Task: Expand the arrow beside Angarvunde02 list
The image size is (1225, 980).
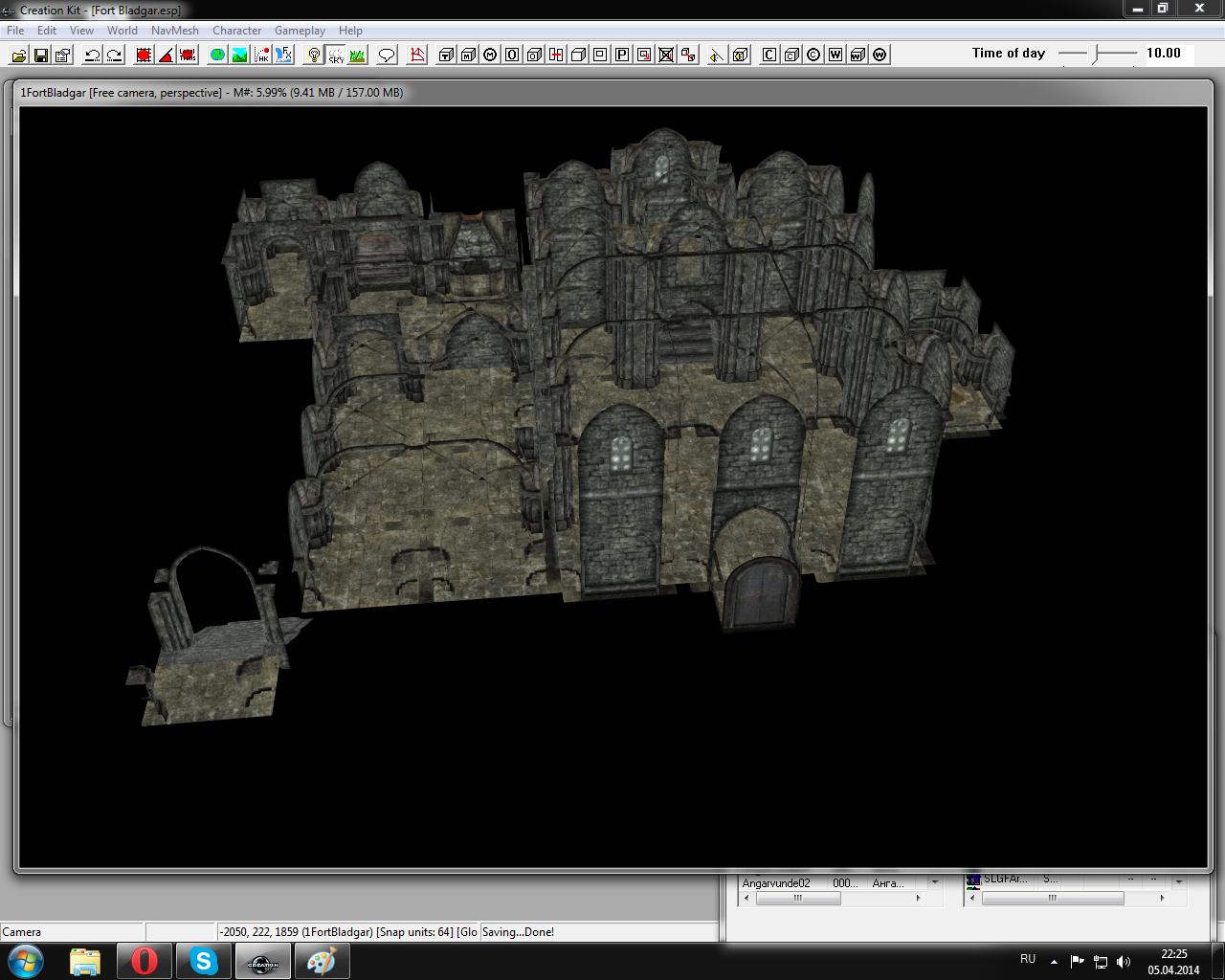Action: (x=935, y=882)
